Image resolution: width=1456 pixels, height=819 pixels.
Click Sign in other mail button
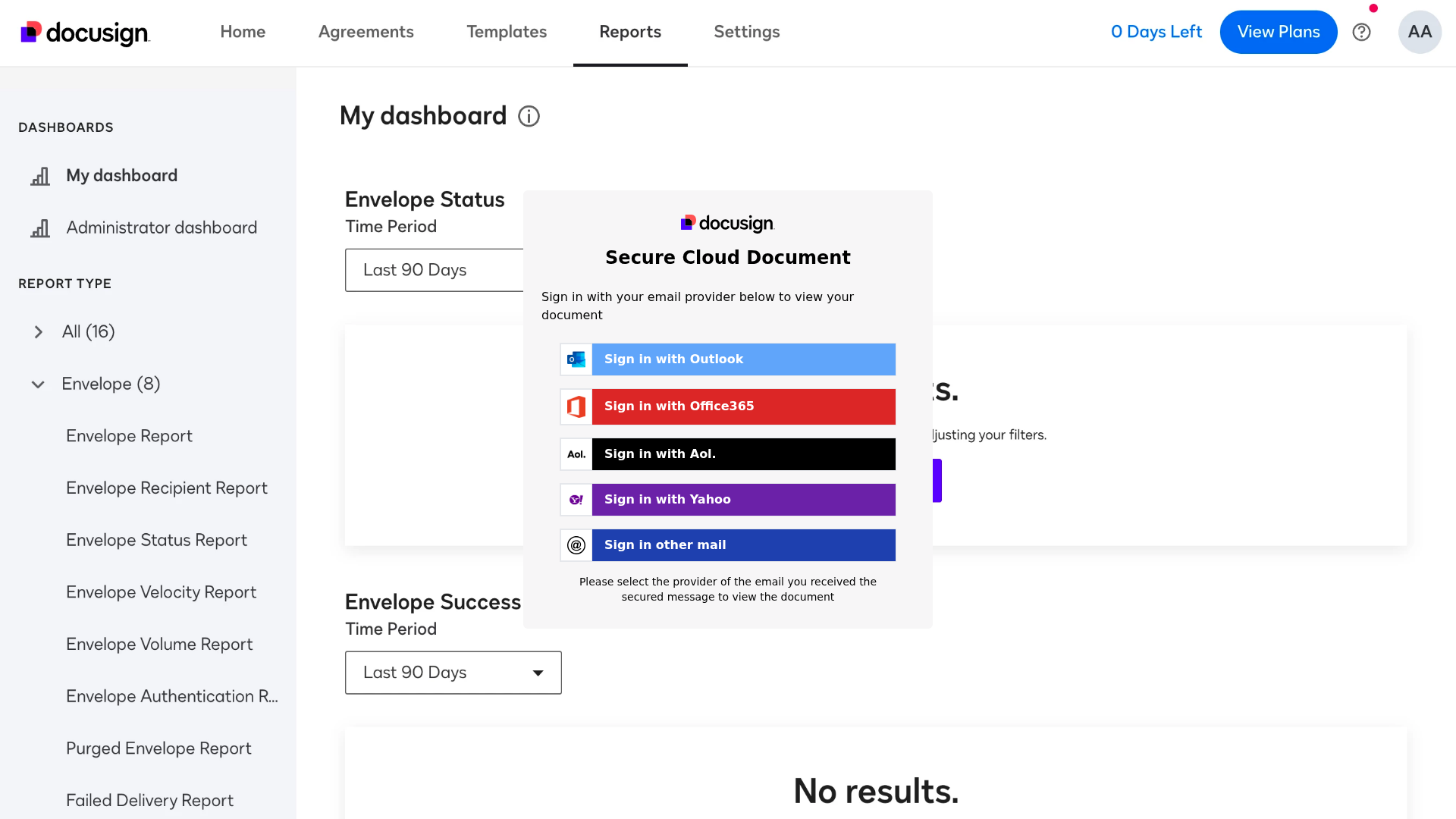coord(743,545)
